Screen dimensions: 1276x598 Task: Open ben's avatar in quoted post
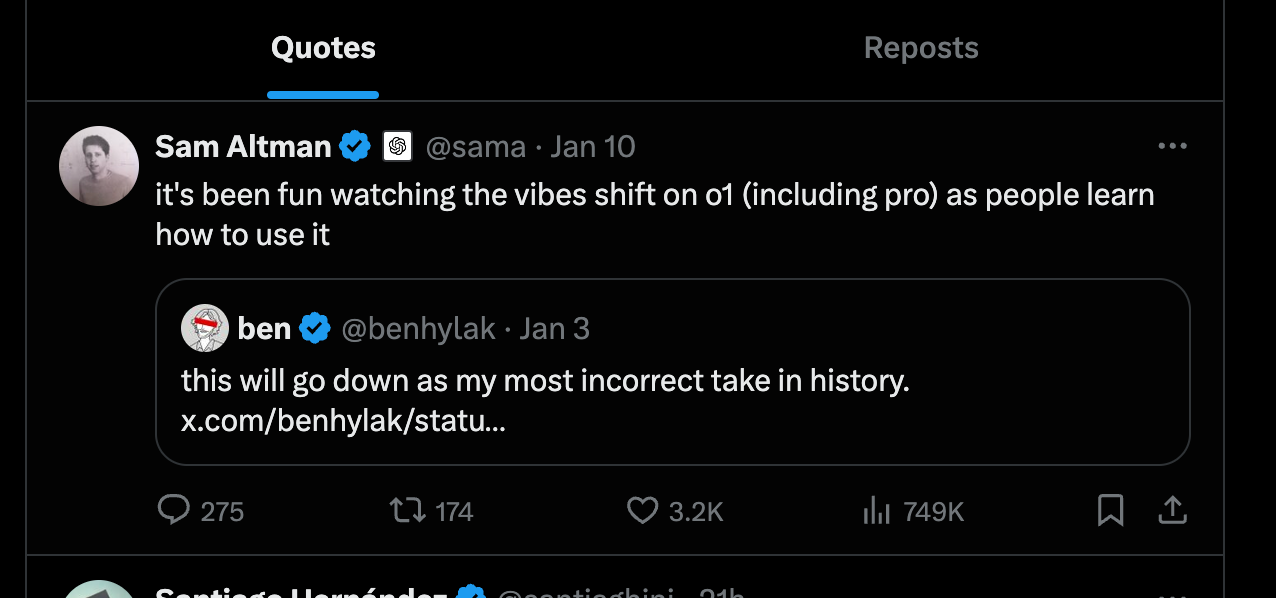tap(205, 328)
